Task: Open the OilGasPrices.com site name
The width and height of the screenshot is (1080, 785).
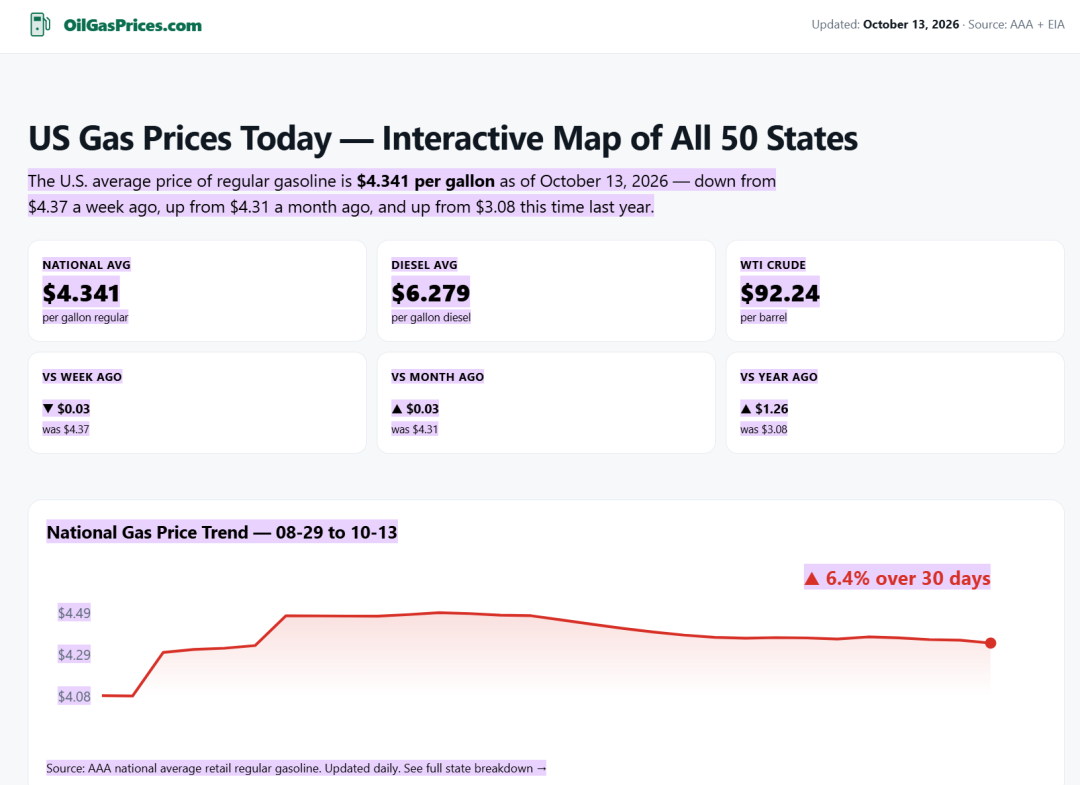Action: pyautogui.click(x=132, y=25)
